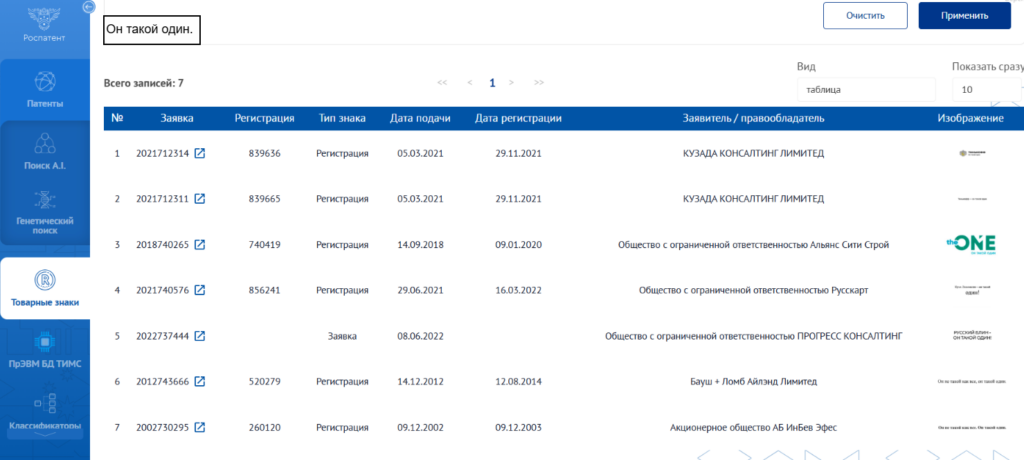The width and height of the screenshot is (1024, 460).
Task: Open the ONE trademark image thumbnail
Action: pyautogui.click(x=969, y=245)
